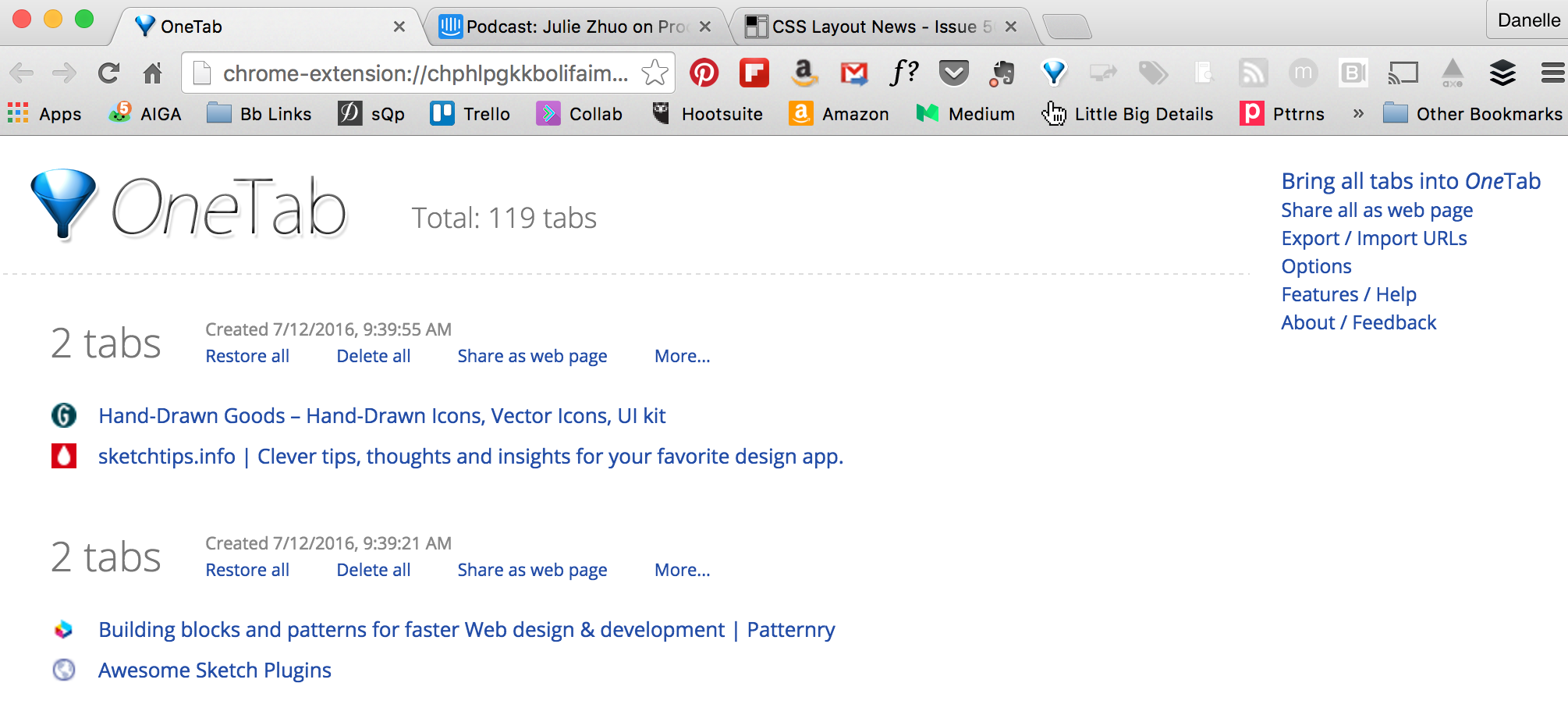Open the Flipboard extension icon
The width and height of the screenshot is (1568, 715).
(754, 73)
